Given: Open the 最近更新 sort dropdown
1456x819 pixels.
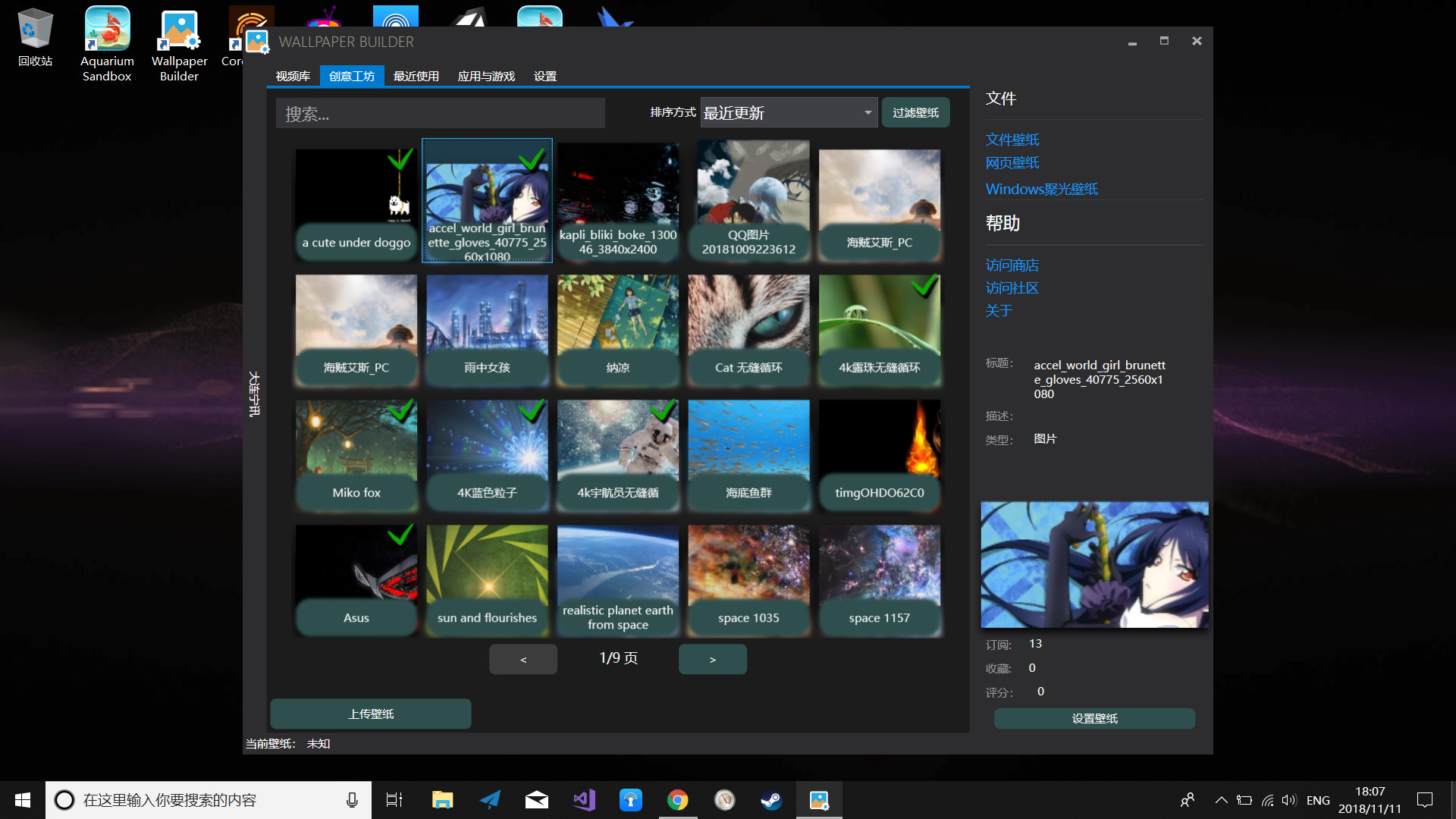Looking at the screenshot, I should (x=789, y=112).
